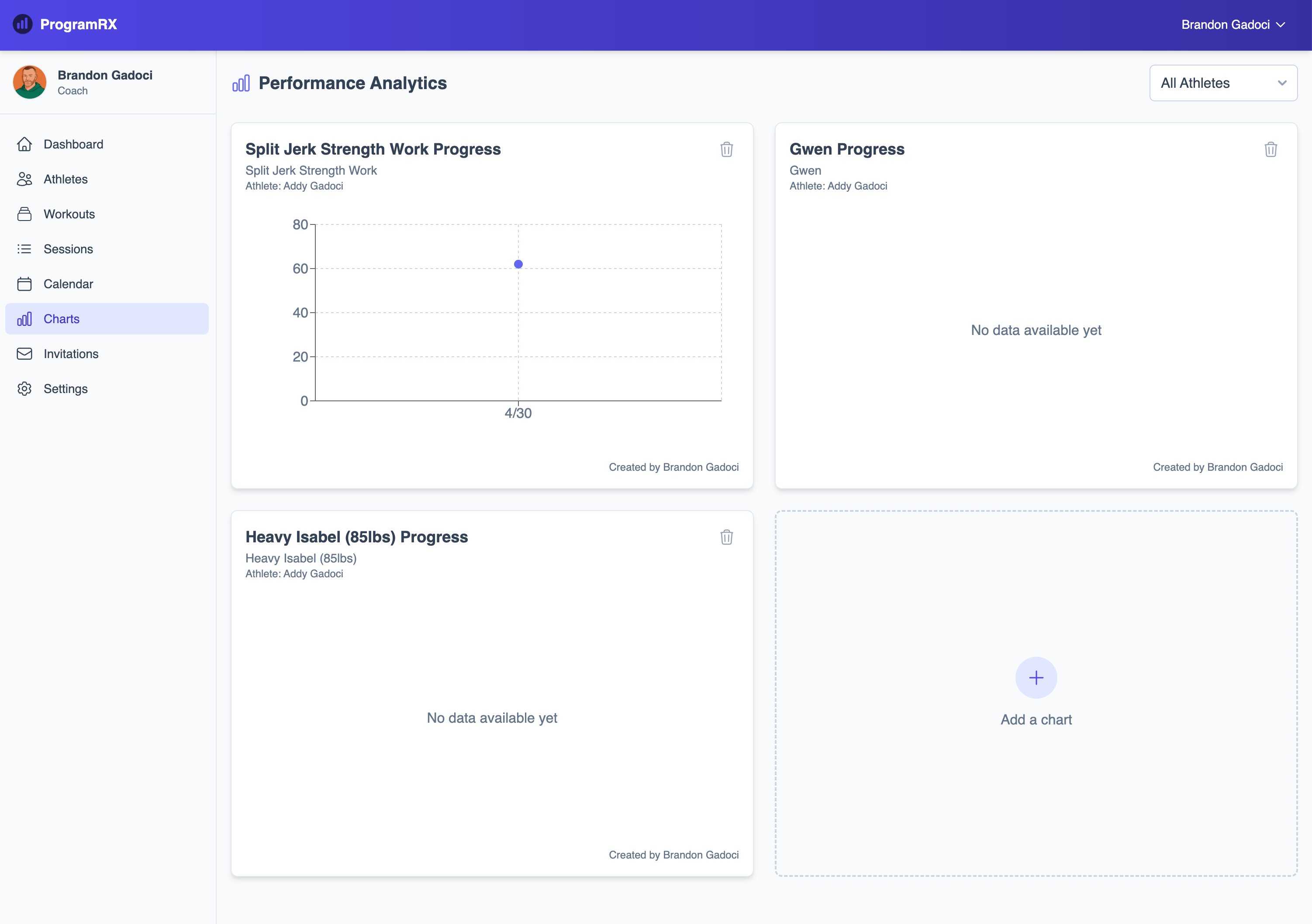Expand the All Athletes filter dropdown

click(x=1223, y=83)
